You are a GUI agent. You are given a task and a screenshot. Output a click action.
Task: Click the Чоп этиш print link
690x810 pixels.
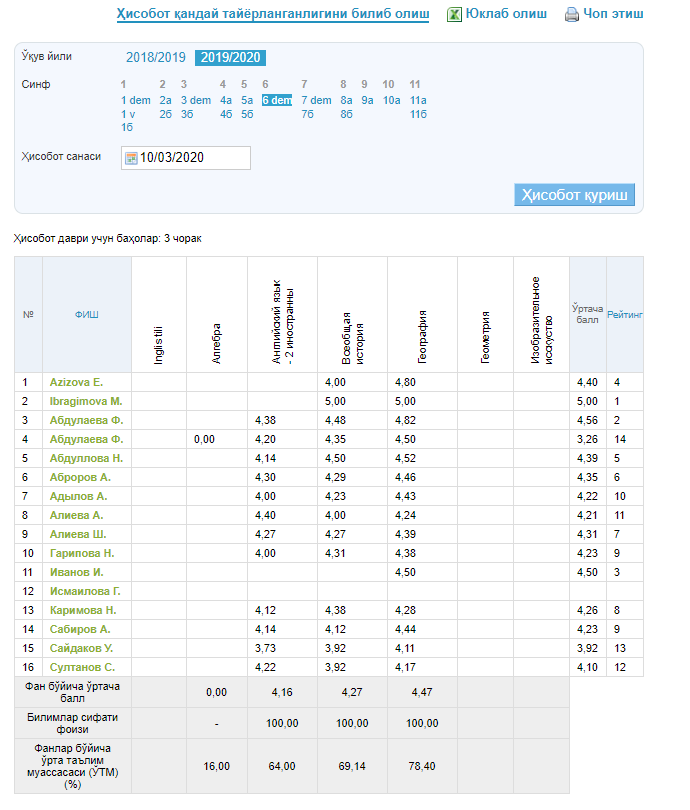pos(614,14)
